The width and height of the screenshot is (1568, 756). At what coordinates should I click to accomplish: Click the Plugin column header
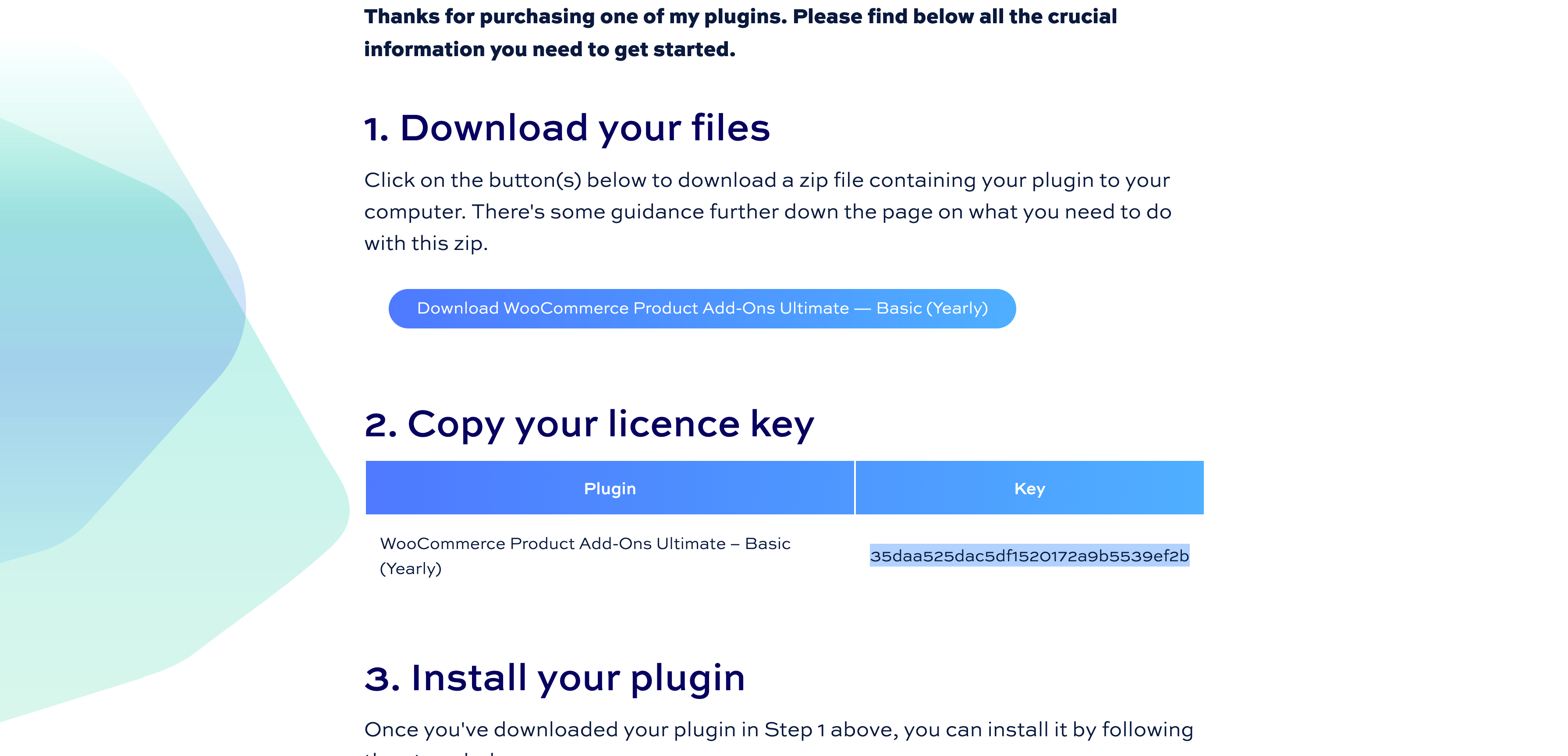[x=609, y=488]
